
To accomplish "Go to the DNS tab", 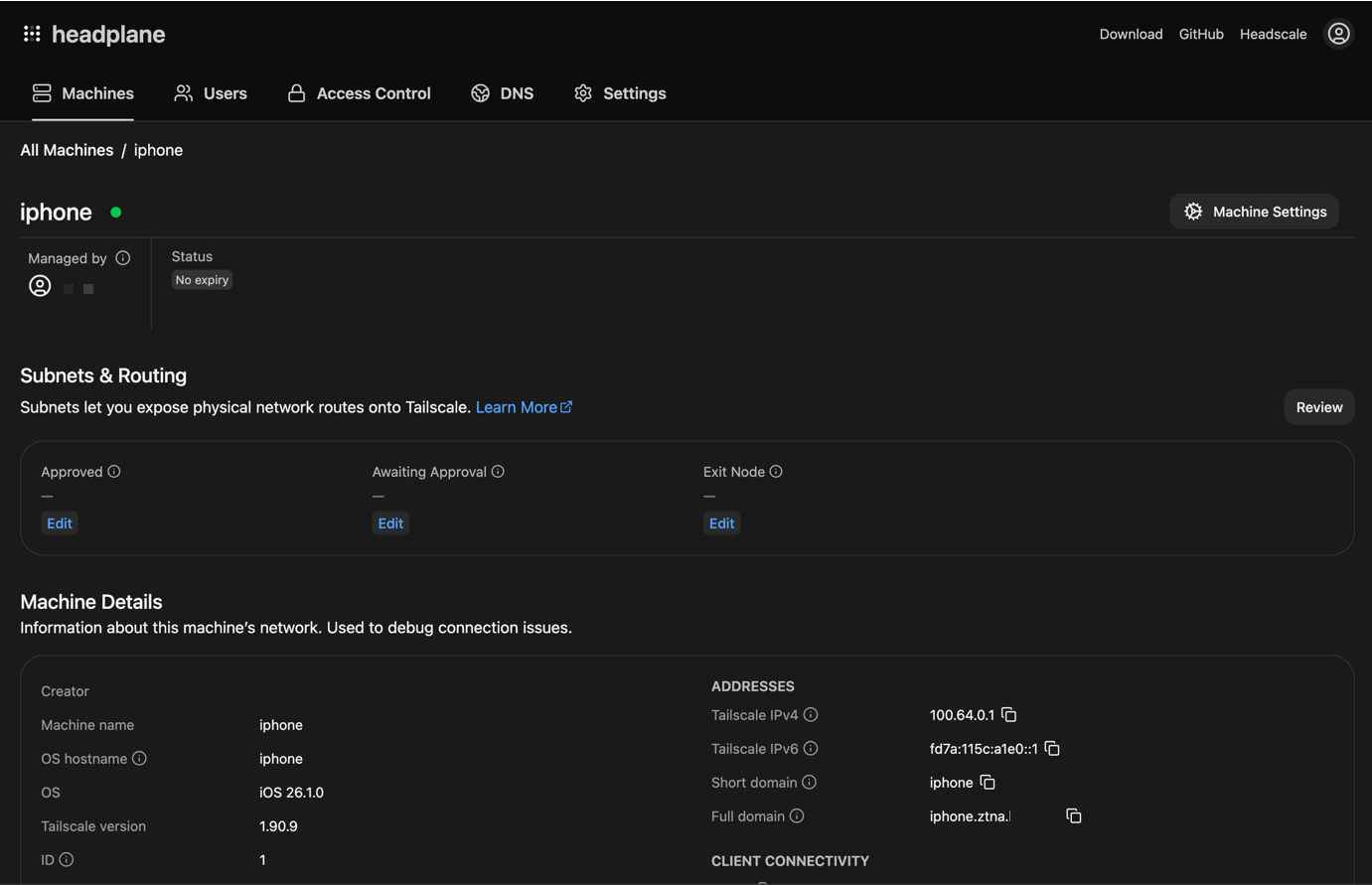I will (503, 93).
